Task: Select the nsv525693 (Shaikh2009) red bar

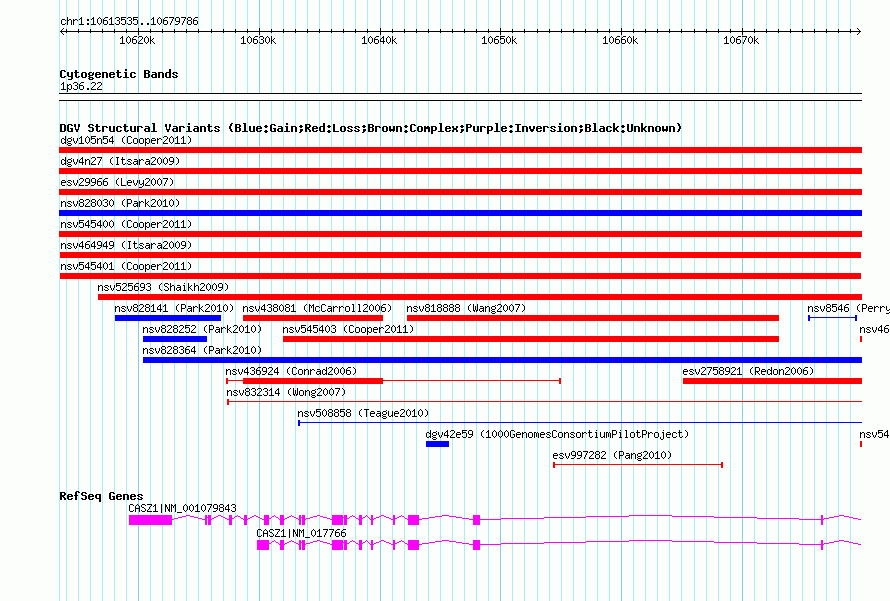Action: [x=480, y=297]
